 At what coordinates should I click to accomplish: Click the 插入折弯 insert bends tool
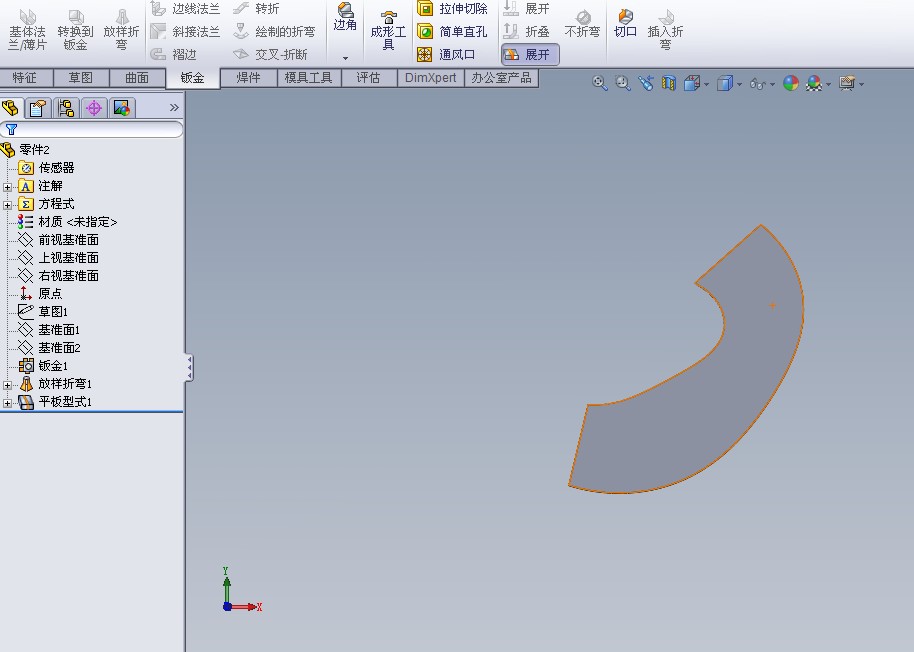pos(665,30)
